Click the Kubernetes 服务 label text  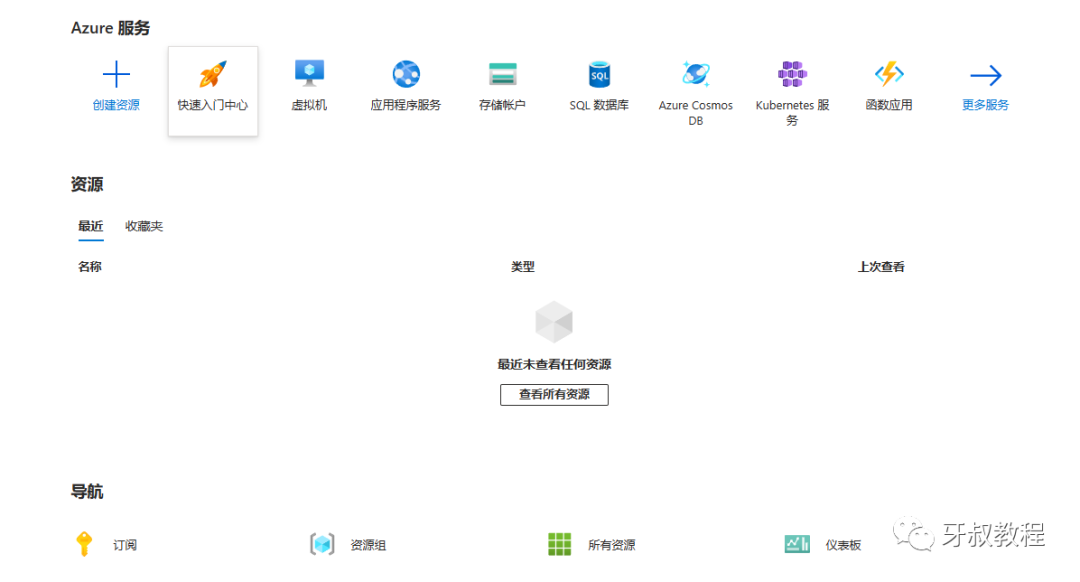(x=792, y=113)
